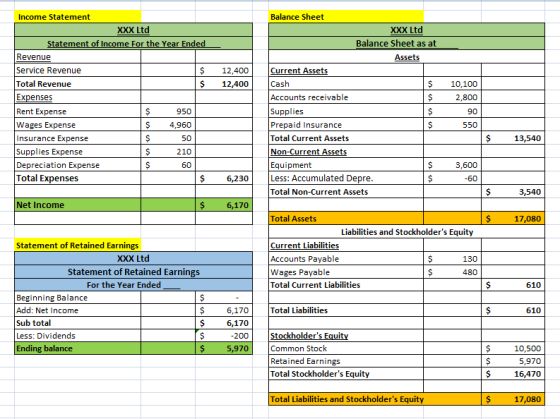
Task: Click Accounts Payable amount 130
Action: pyautogui.click(x=452, y=259)
